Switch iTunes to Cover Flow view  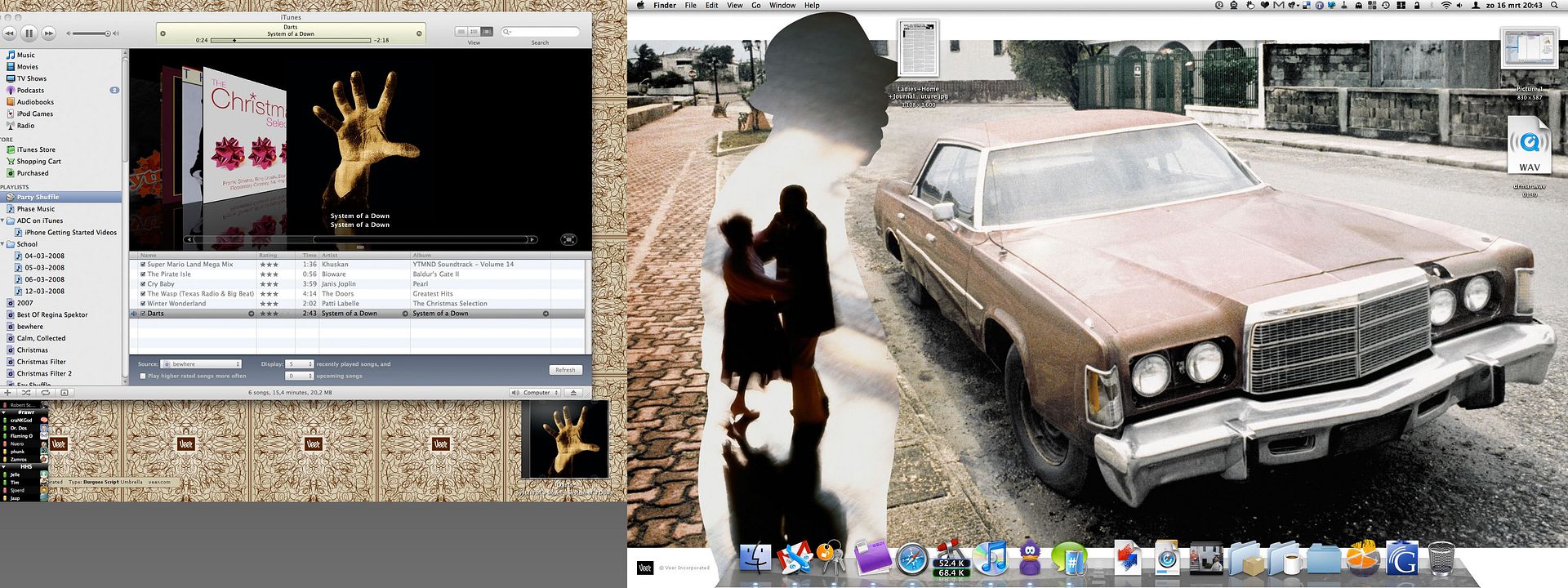pyautogui.click(x=487, y=32)
